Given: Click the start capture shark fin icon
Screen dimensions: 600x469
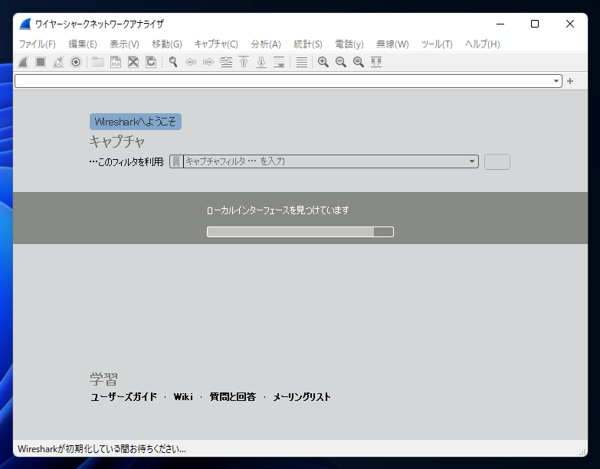Looking at the screenshot, I should 23,62.
